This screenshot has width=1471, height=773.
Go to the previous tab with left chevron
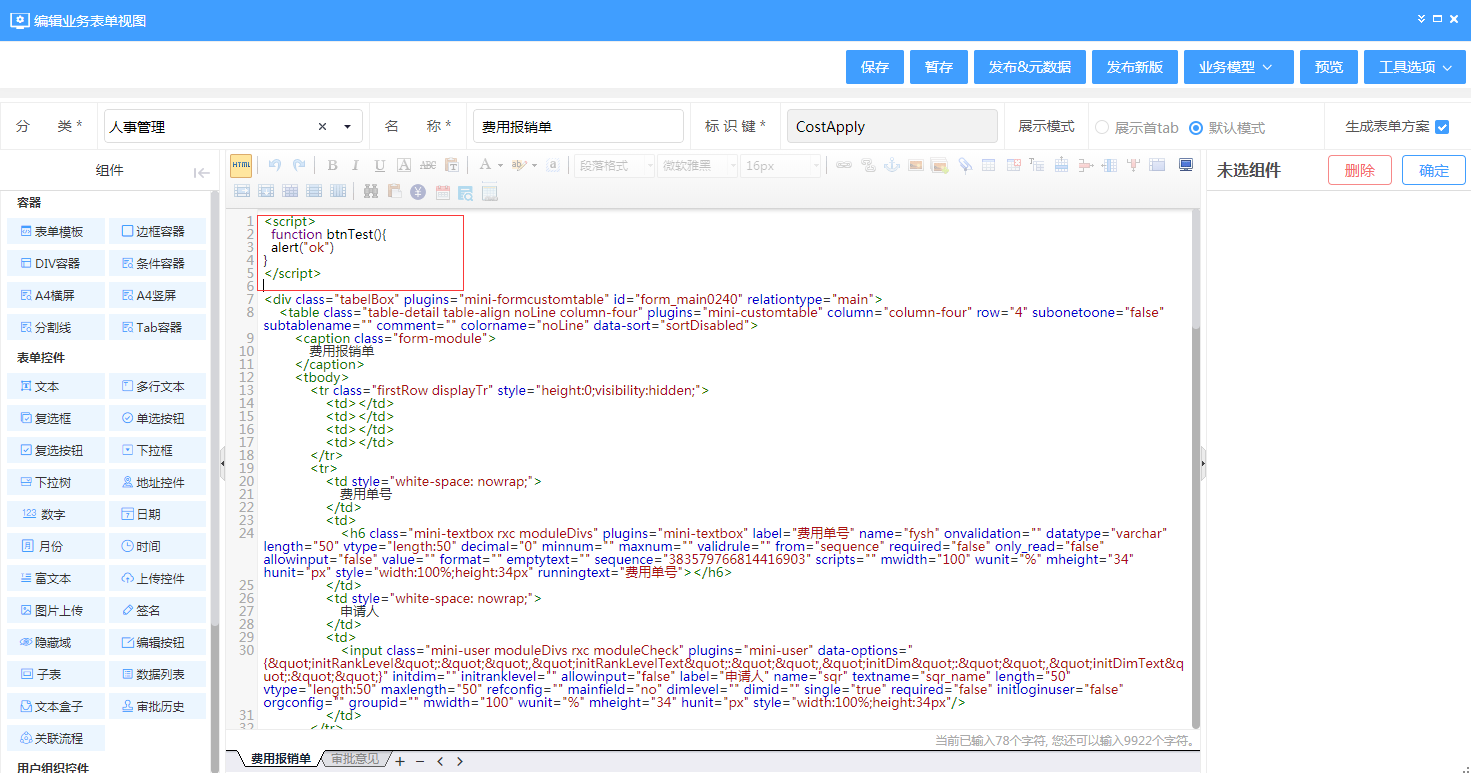pos(440,761)
